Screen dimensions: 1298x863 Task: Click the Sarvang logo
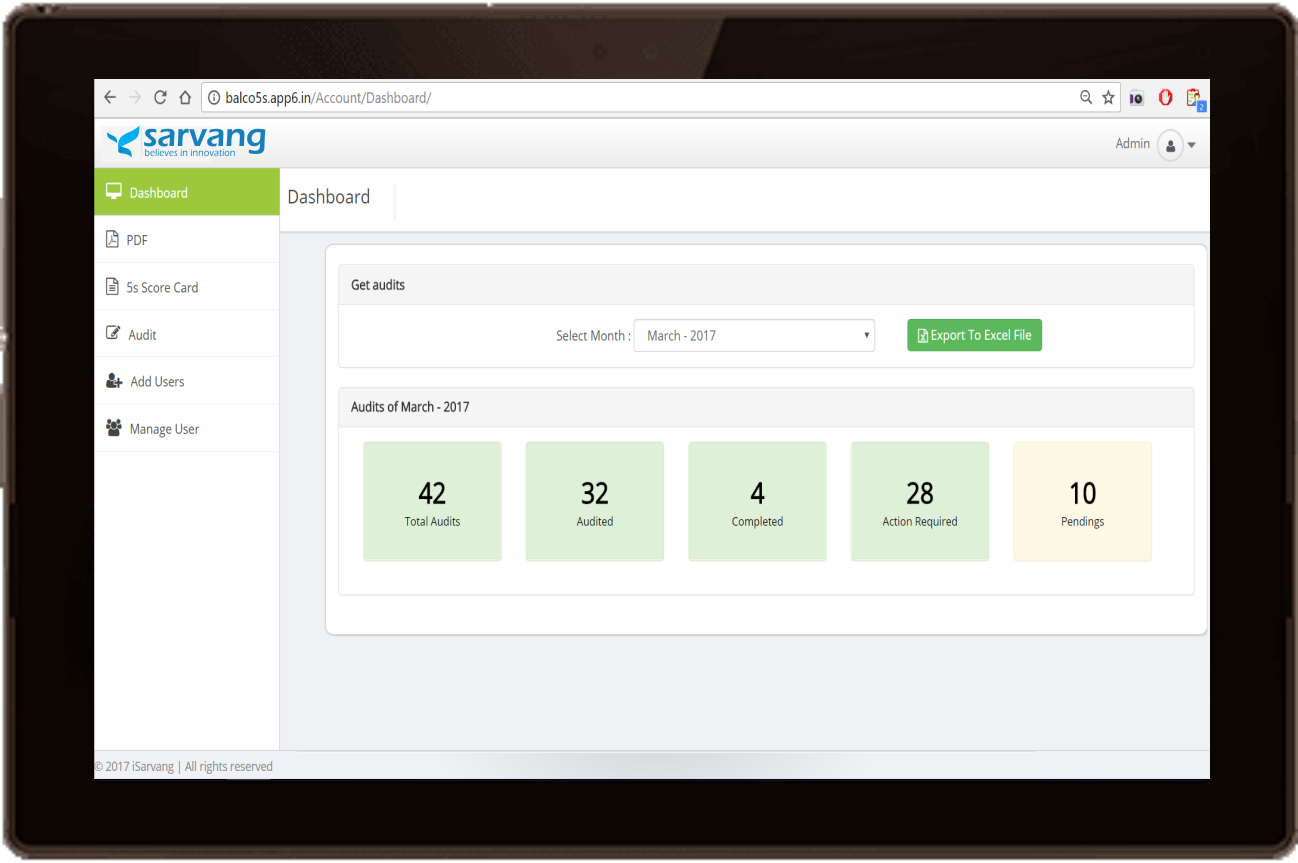point(186,141)
